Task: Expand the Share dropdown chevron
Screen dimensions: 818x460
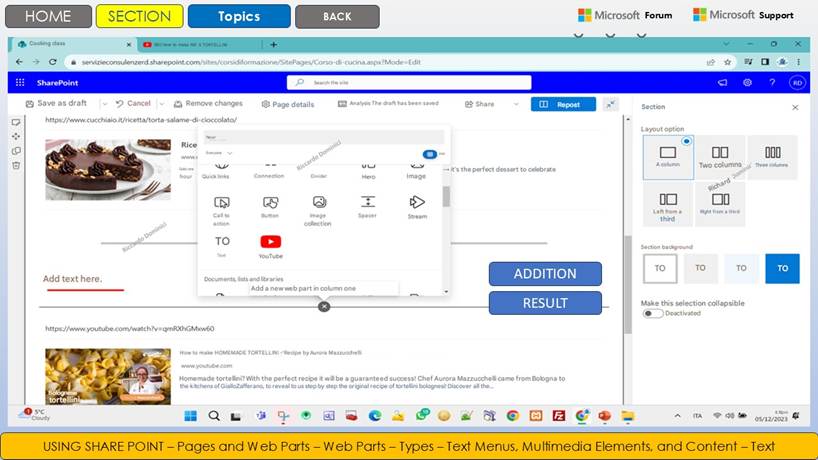Action: (x=516, y=104)
